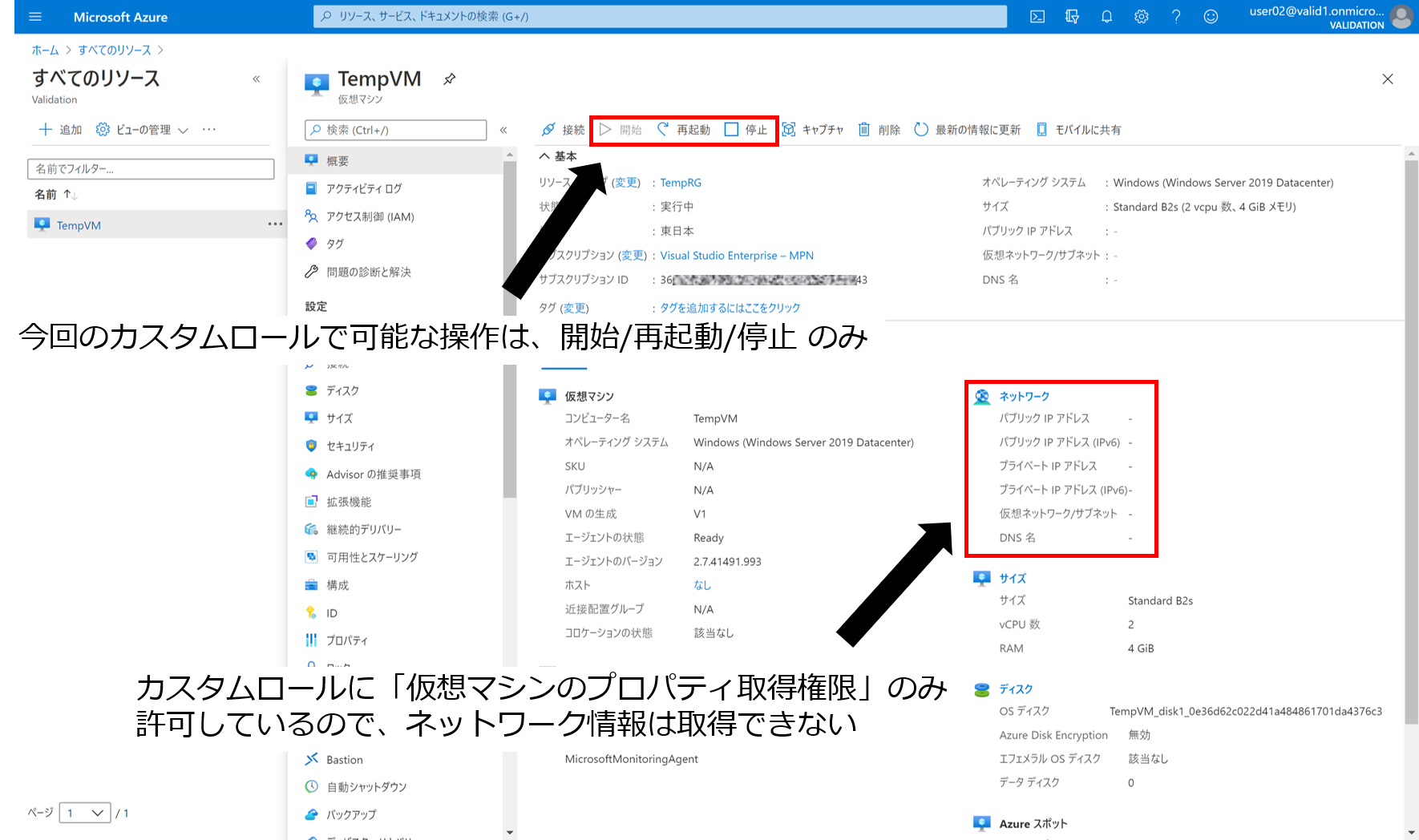The width and height of the screenshot is (1419, 840).
Task: Collapse the すべてのリソース panel
Action: [x=257, y=79]
